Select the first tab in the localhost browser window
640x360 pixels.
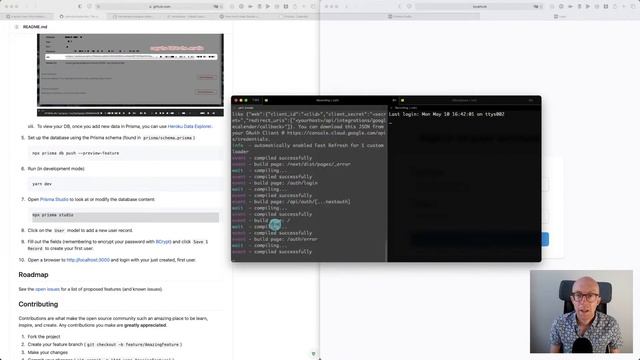point(400,17)
